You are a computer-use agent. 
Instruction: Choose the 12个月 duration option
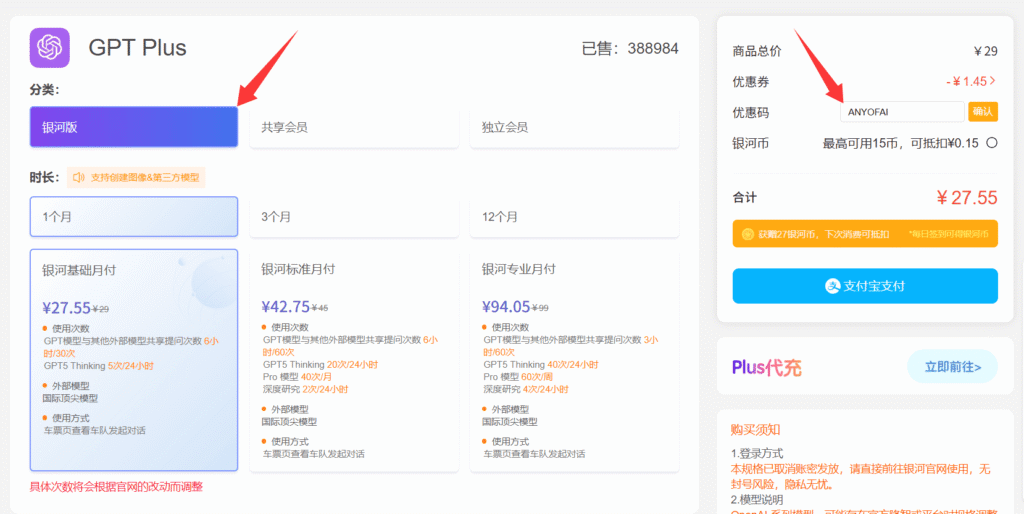[575, 217]
